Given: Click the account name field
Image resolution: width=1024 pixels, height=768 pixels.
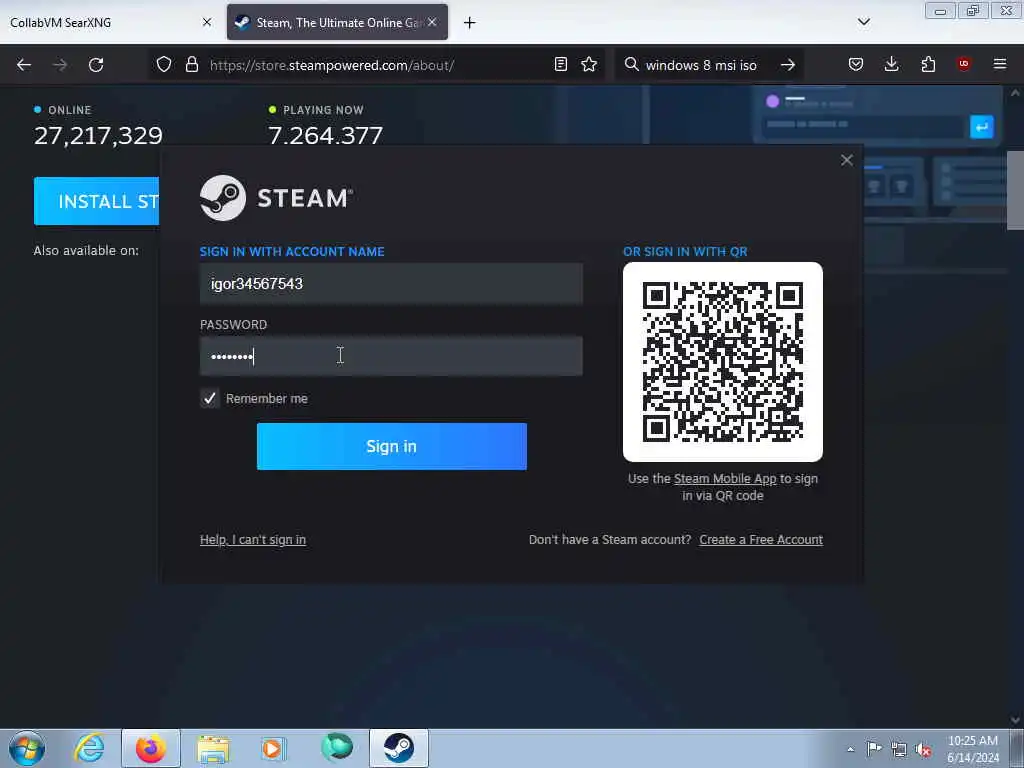Looking at the screenshot, I should click(x=391, y=284).
